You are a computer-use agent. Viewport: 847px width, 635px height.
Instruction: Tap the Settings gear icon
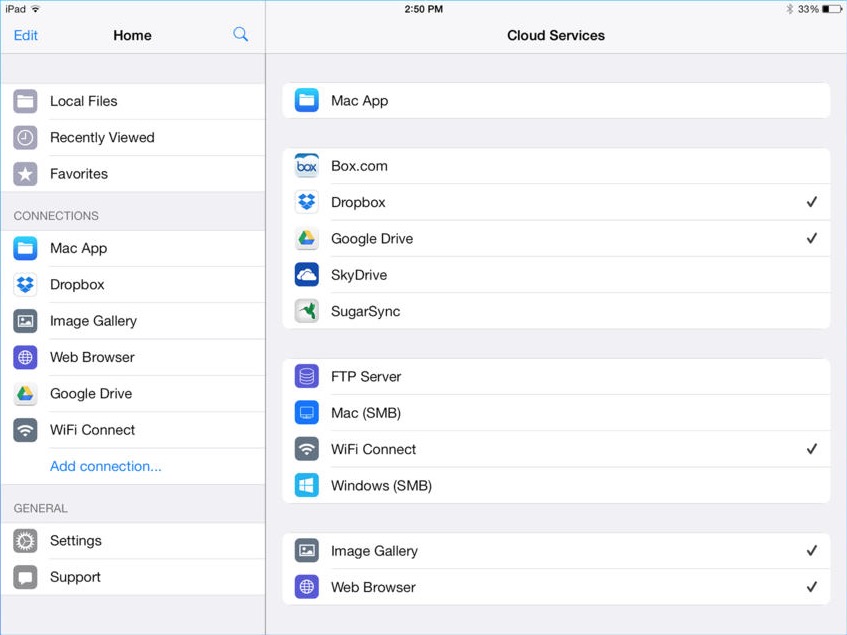(x=25, y=541)
